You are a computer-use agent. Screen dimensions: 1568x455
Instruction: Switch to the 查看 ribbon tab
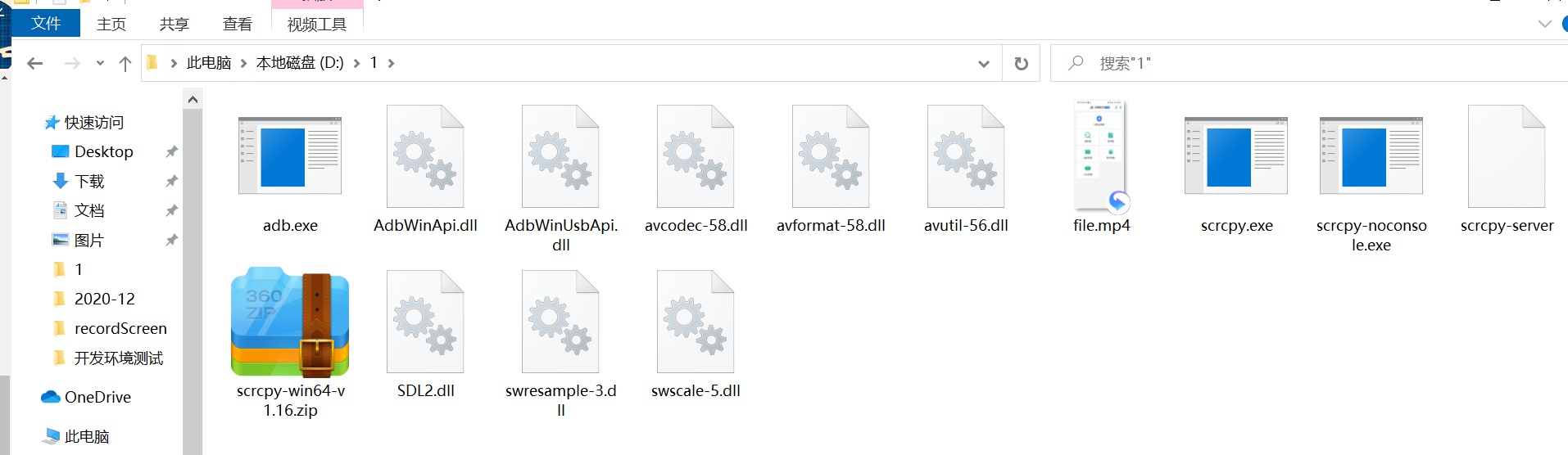pyautogui.click(x=238, y=25)
